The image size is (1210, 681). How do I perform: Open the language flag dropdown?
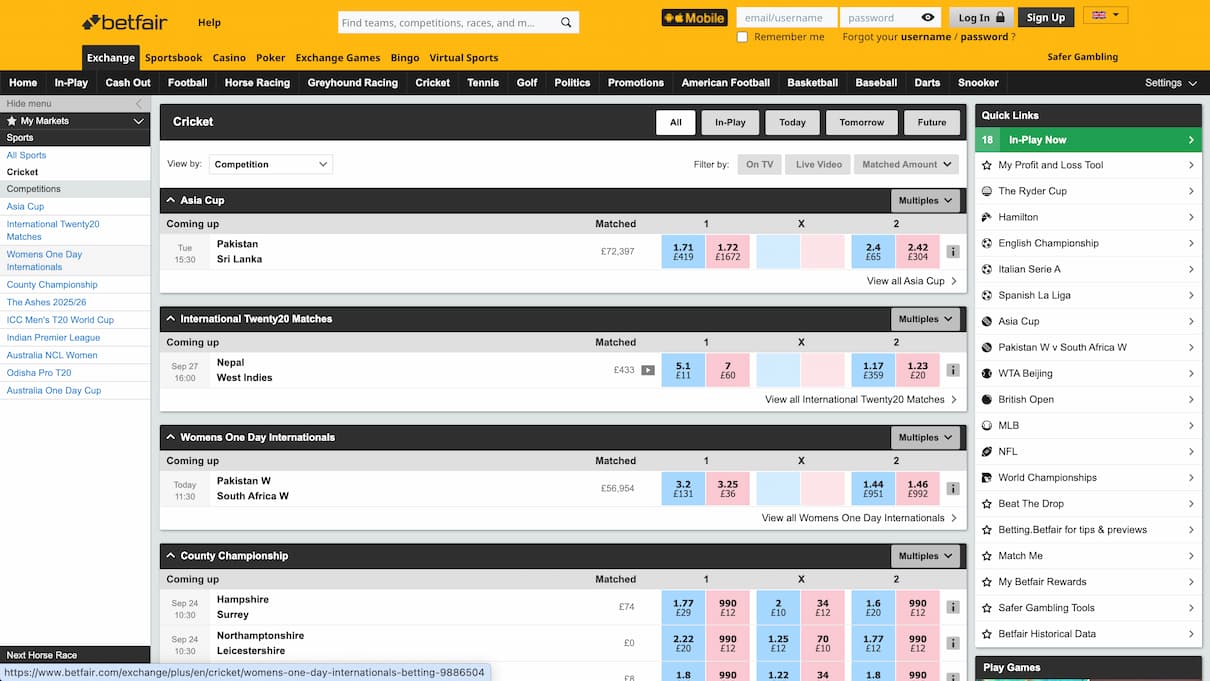pyautogui.click(x=1105, y=15)
